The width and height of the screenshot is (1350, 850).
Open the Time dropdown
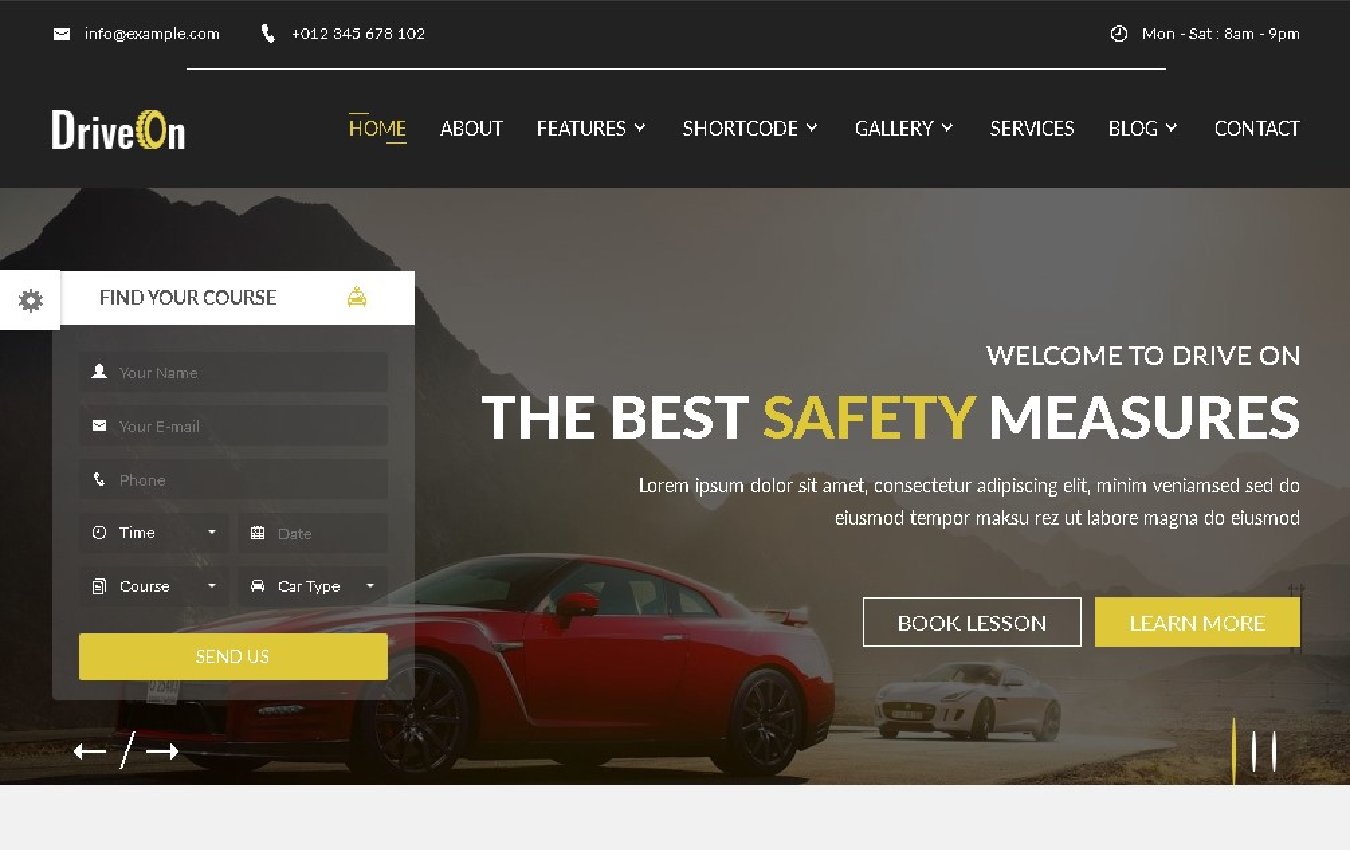(154, 533)
